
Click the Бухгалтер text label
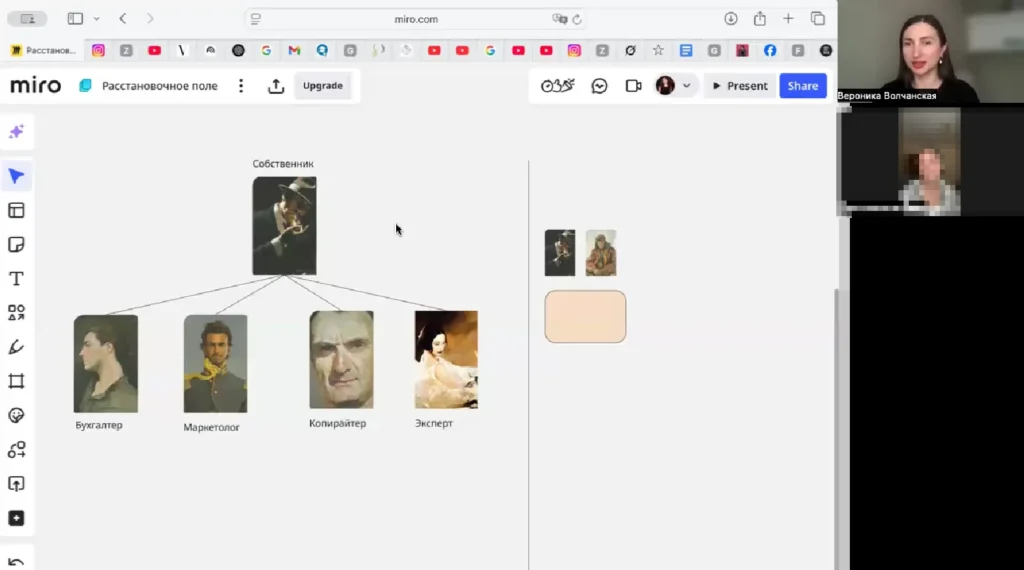(x=99, y=425)
